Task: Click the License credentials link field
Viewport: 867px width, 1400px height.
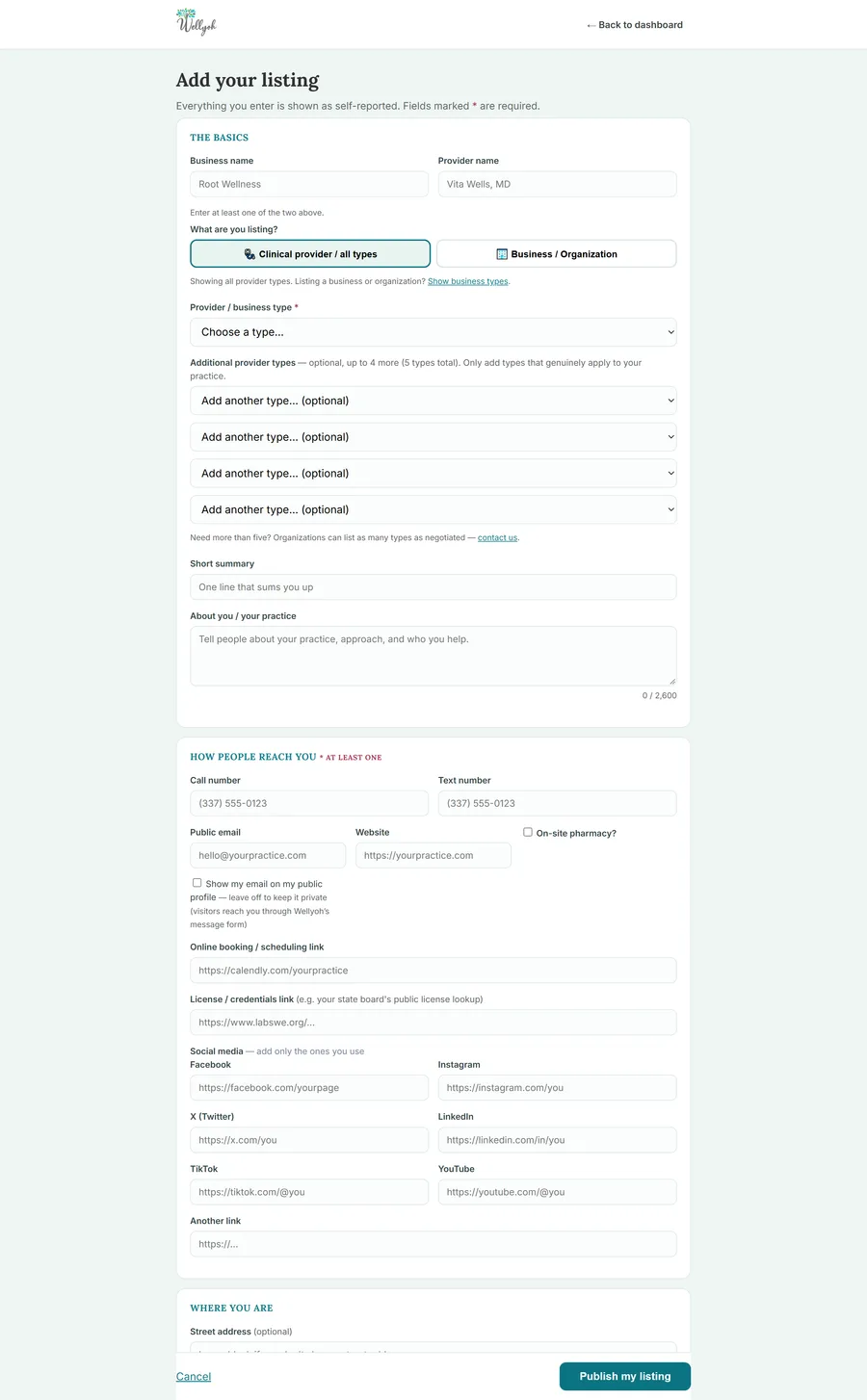Action: [x=433, y=1023]
